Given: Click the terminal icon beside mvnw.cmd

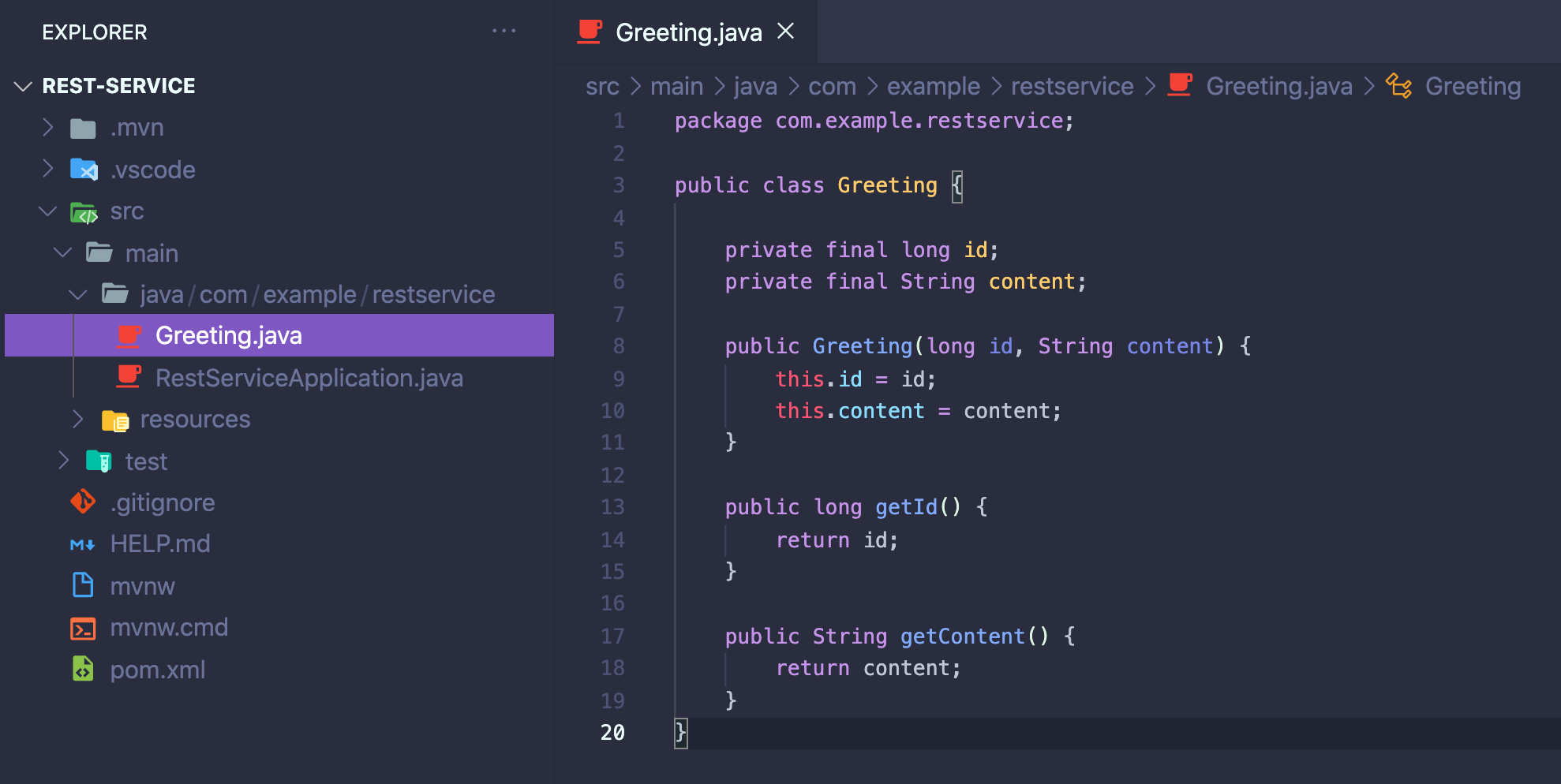Looking at the screenshot, I should pos(83,628).
